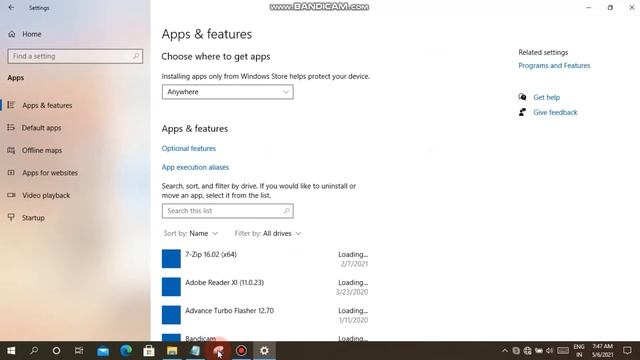Open the network icon in the tray
640x360 pixels.
pyautogui.click(x=527, y=351)
